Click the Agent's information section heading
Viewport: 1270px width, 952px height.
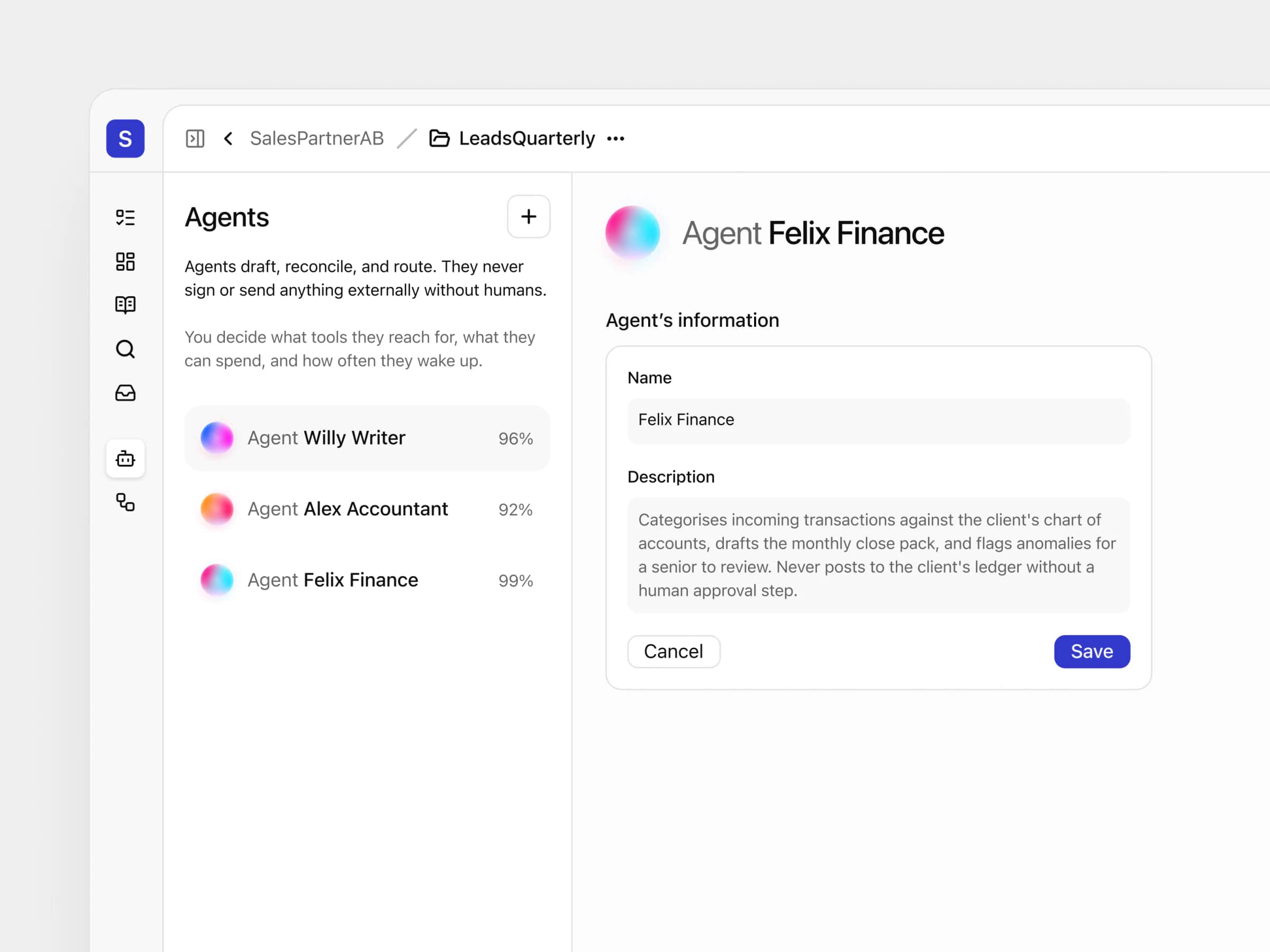pos(692,320)
